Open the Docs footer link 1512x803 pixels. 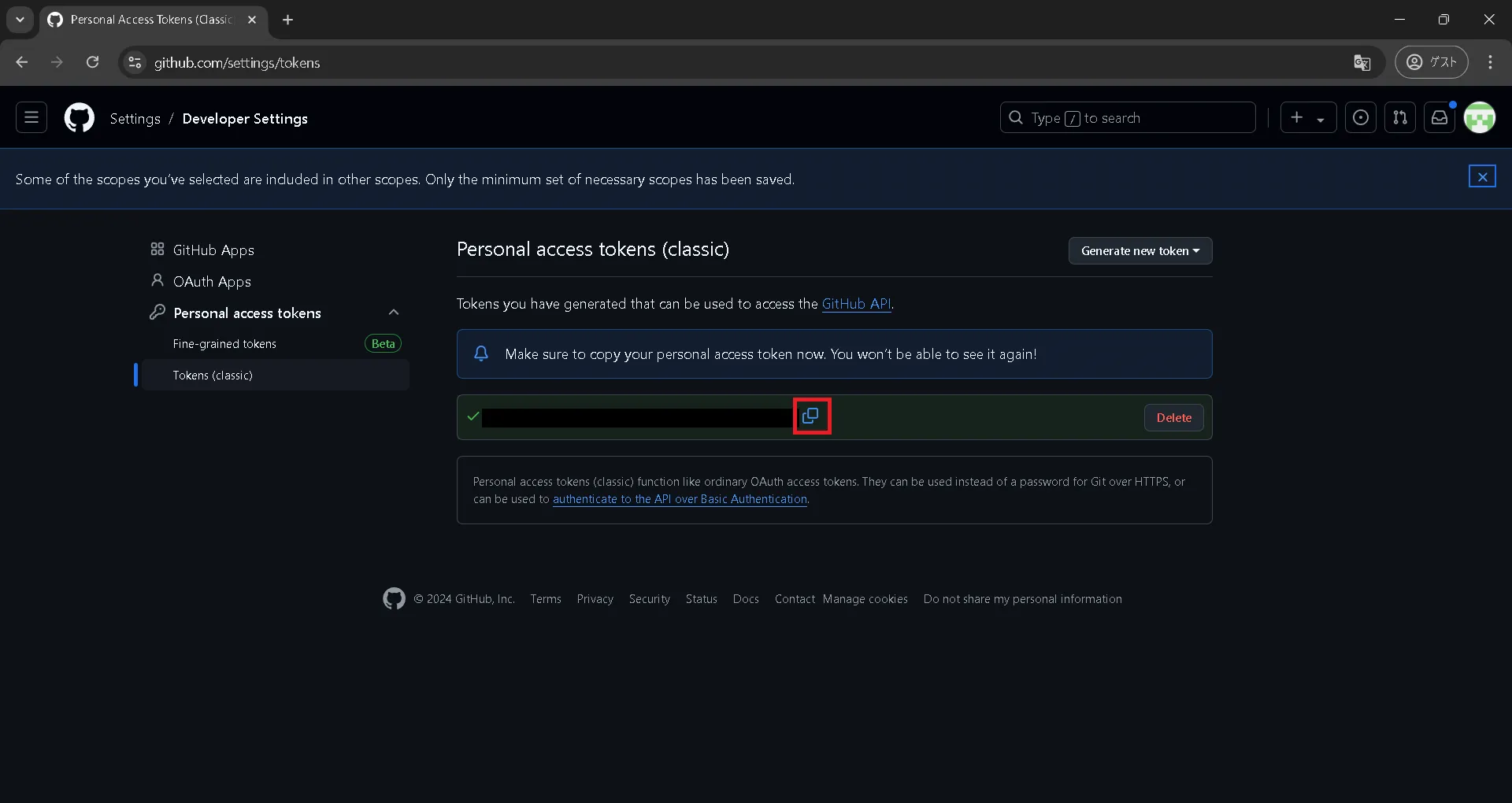click(x=746, y=599)
